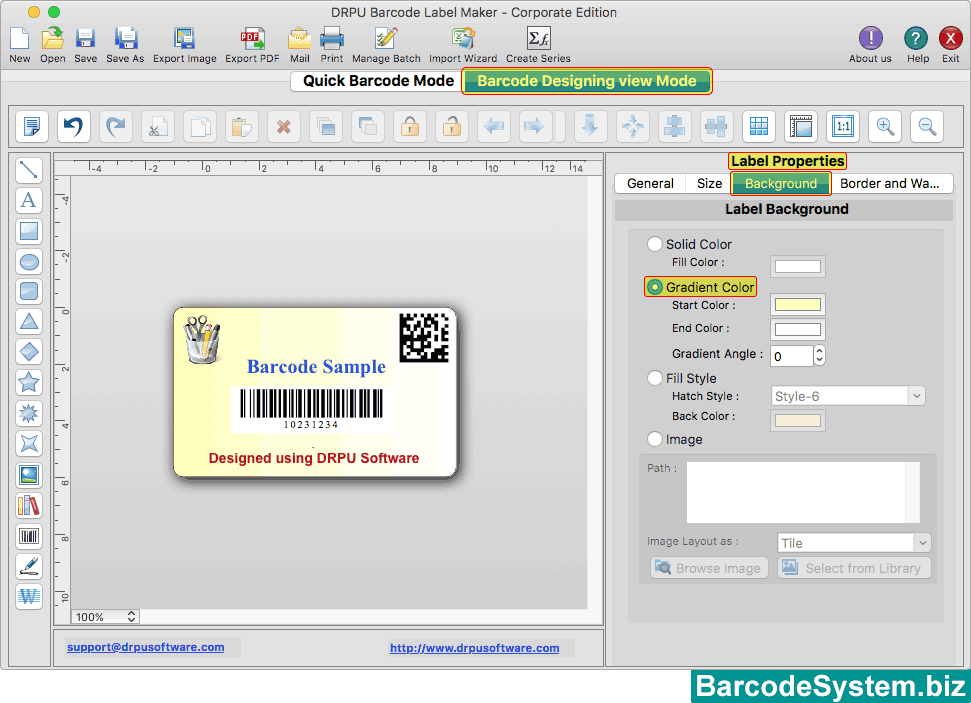Viewport: 971px width, 703px height.
Task: Open the support@drpusoftware.com email link
Action: point(146,647)
